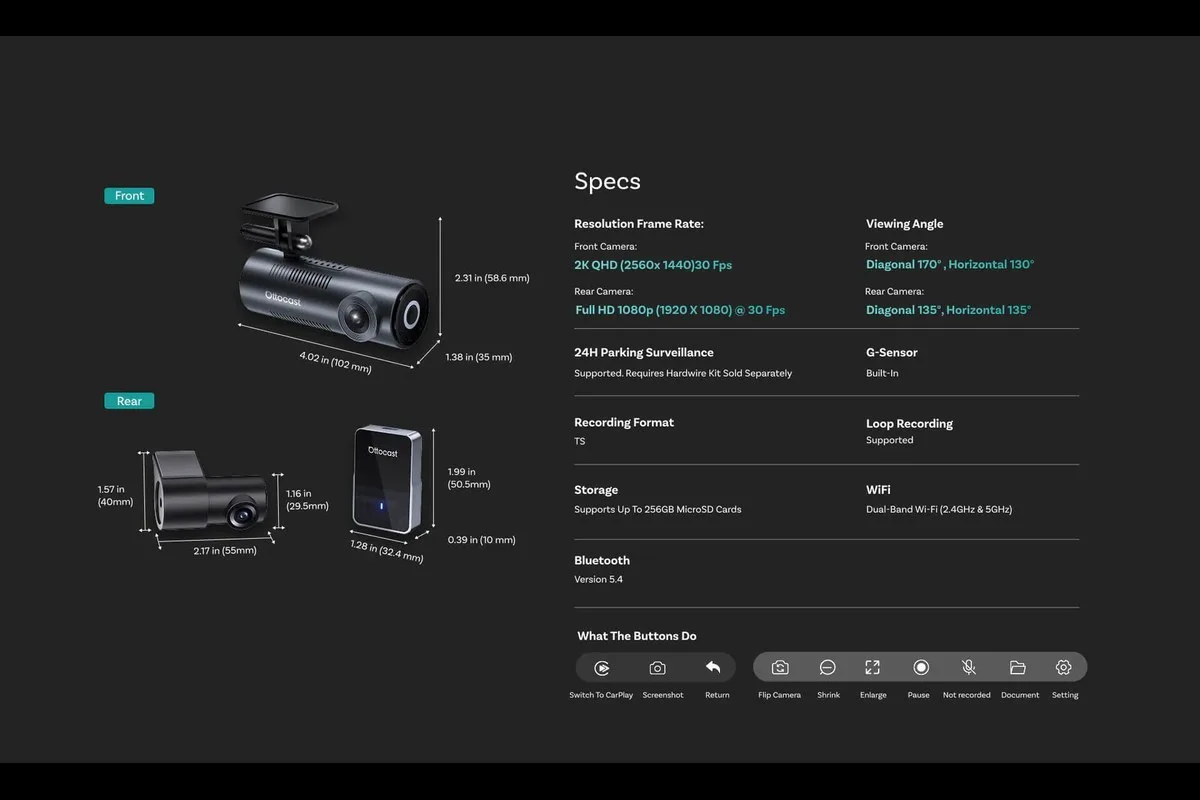The height and width of the screenshot is (800, 1200).
Task: Click the 'Bluetooth' heading
Action: pos(602,560)
